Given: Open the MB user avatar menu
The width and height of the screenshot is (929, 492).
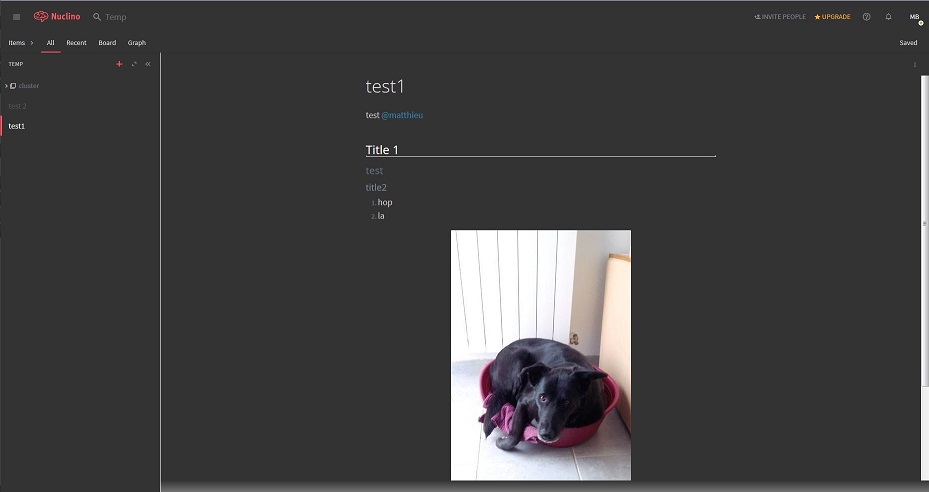Looking at the screenshot, I should click(915, 17).
